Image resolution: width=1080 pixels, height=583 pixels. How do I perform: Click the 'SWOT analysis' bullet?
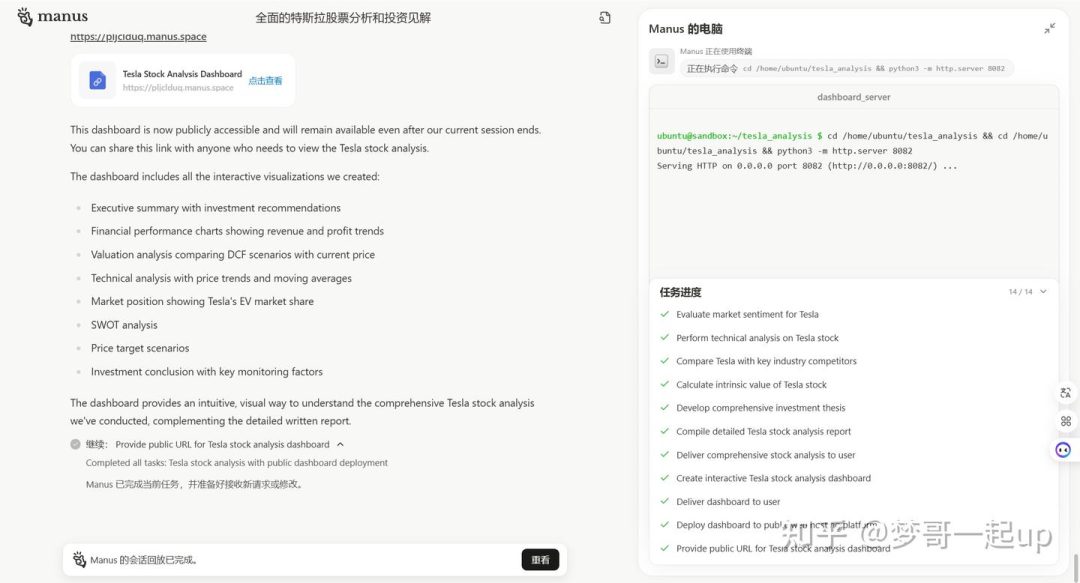(124, 325)
